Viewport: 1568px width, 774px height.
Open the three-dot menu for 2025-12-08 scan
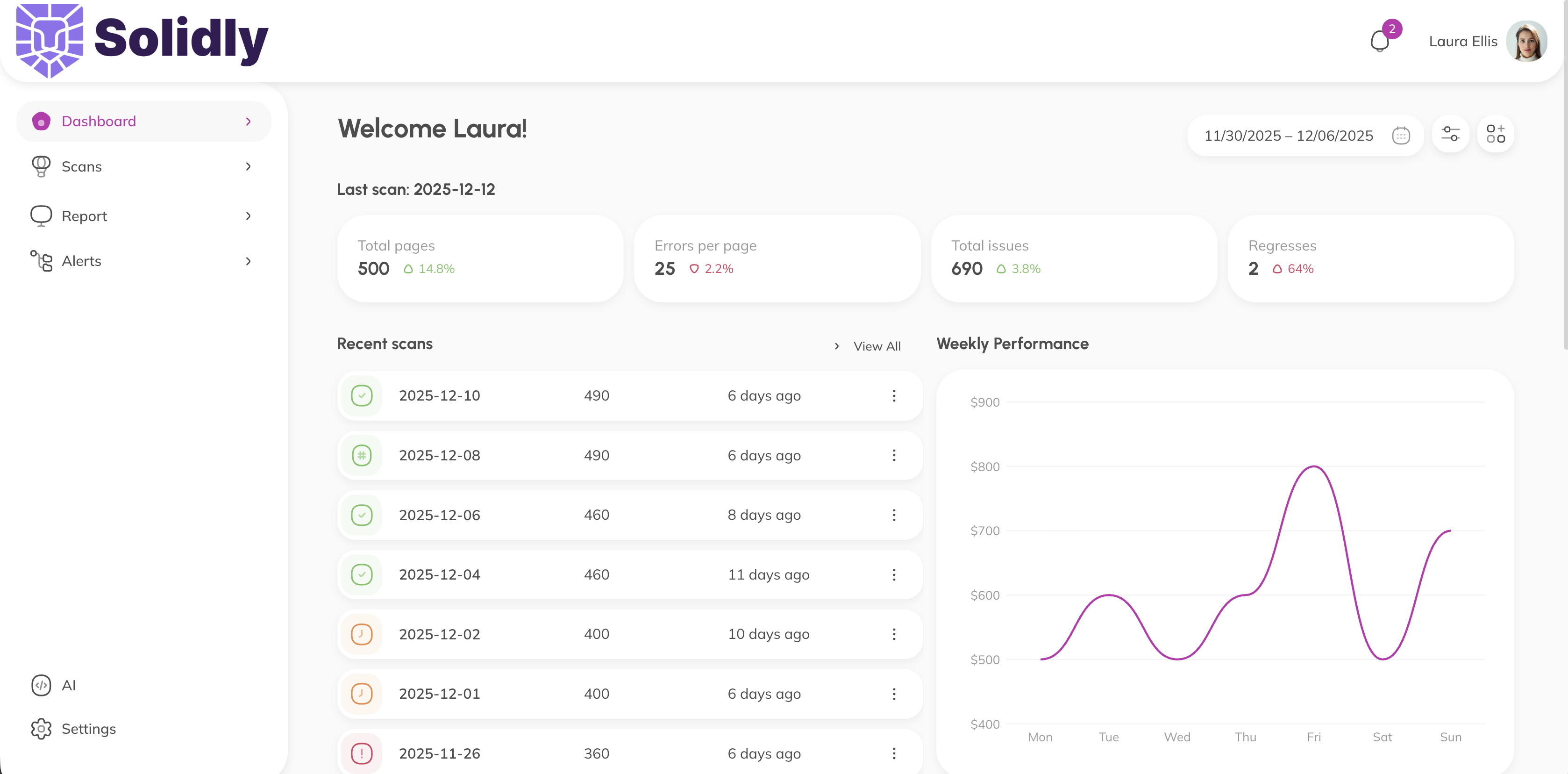(x=894, y=456)
